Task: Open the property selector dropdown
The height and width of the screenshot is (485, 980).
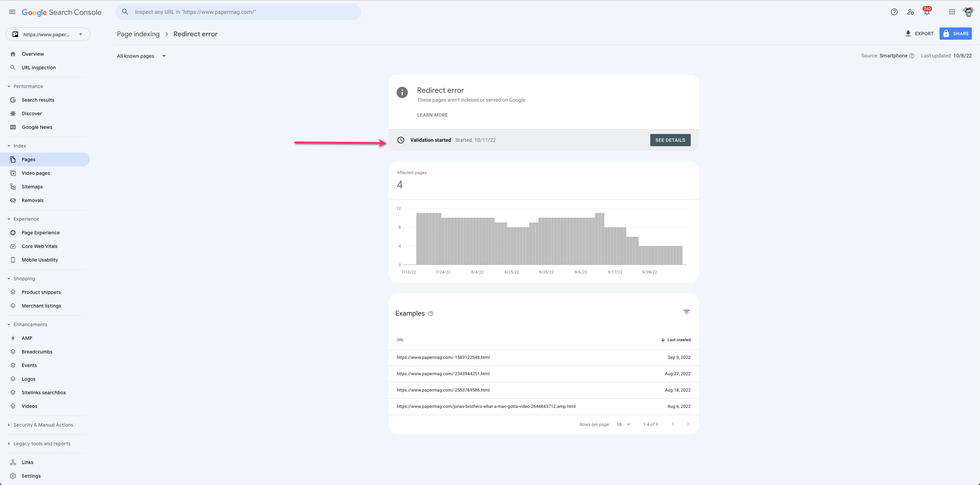Action: pyautogui.click(x=48, y=34)
